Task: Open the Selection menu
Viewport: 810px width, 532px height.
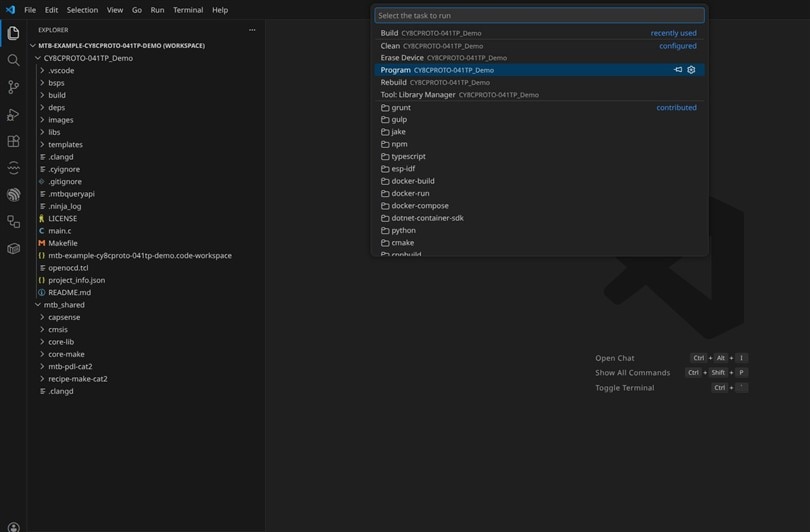Action: (x=82, y=10)
